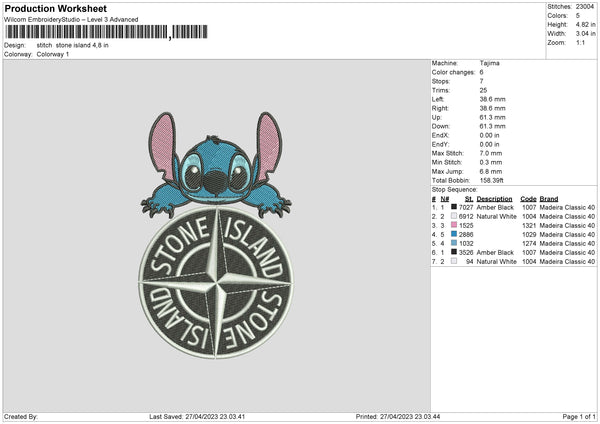The height and width of the screenshot is (424, 600).
Task: Click the Width value 3.04 in
Action: click(x=585, y=34)
